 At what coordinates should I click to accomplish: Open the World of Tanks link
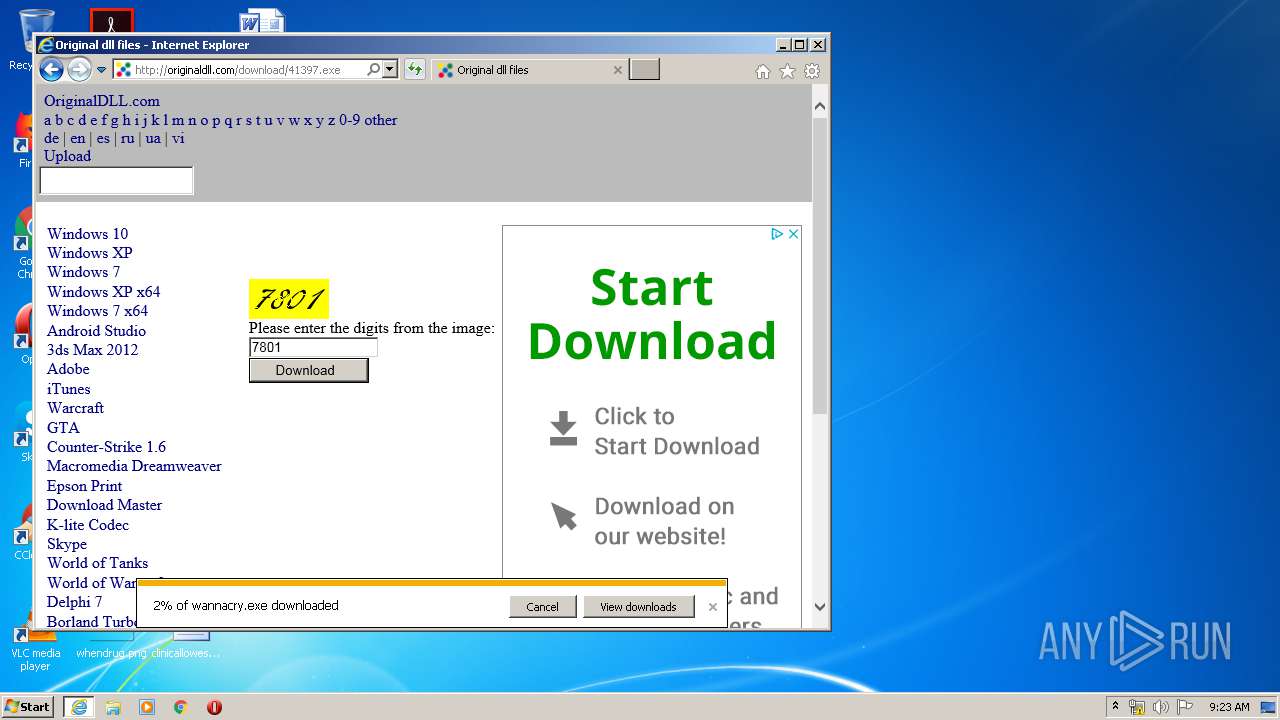(x=97, y=563)
